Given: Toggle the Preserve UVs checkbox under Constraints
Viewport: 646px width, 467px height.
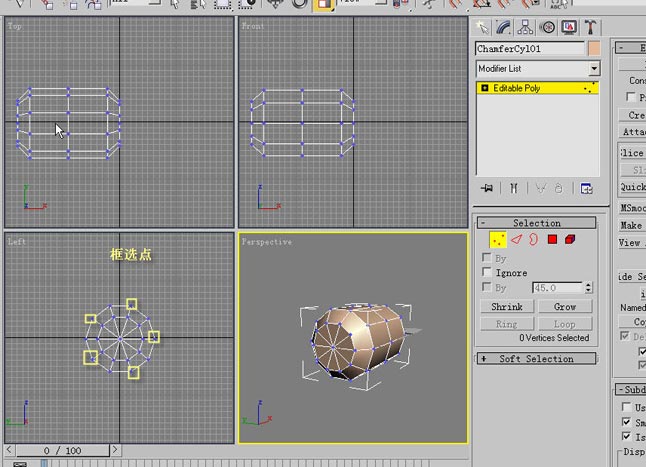Looking at the screenshot, I should [x=630, y=97].
